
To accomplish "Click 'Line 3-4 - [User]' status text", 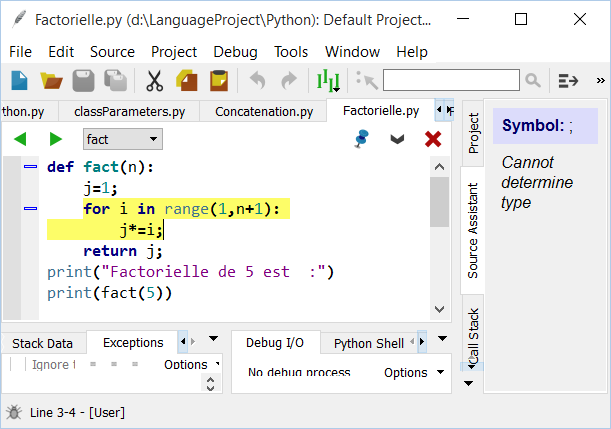I will tap(77, 412).
